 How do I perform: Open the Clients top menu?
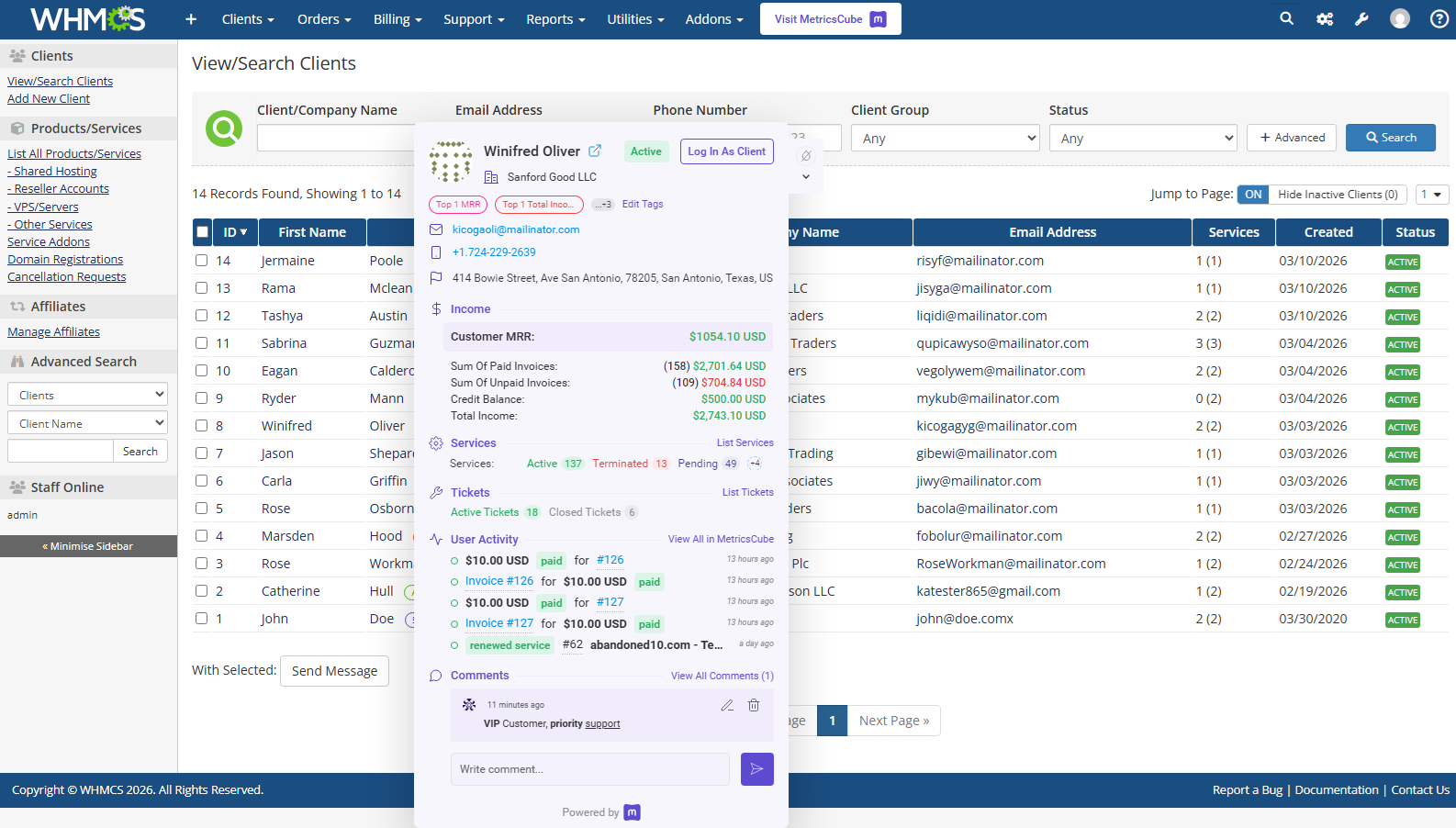coord(248,19)
